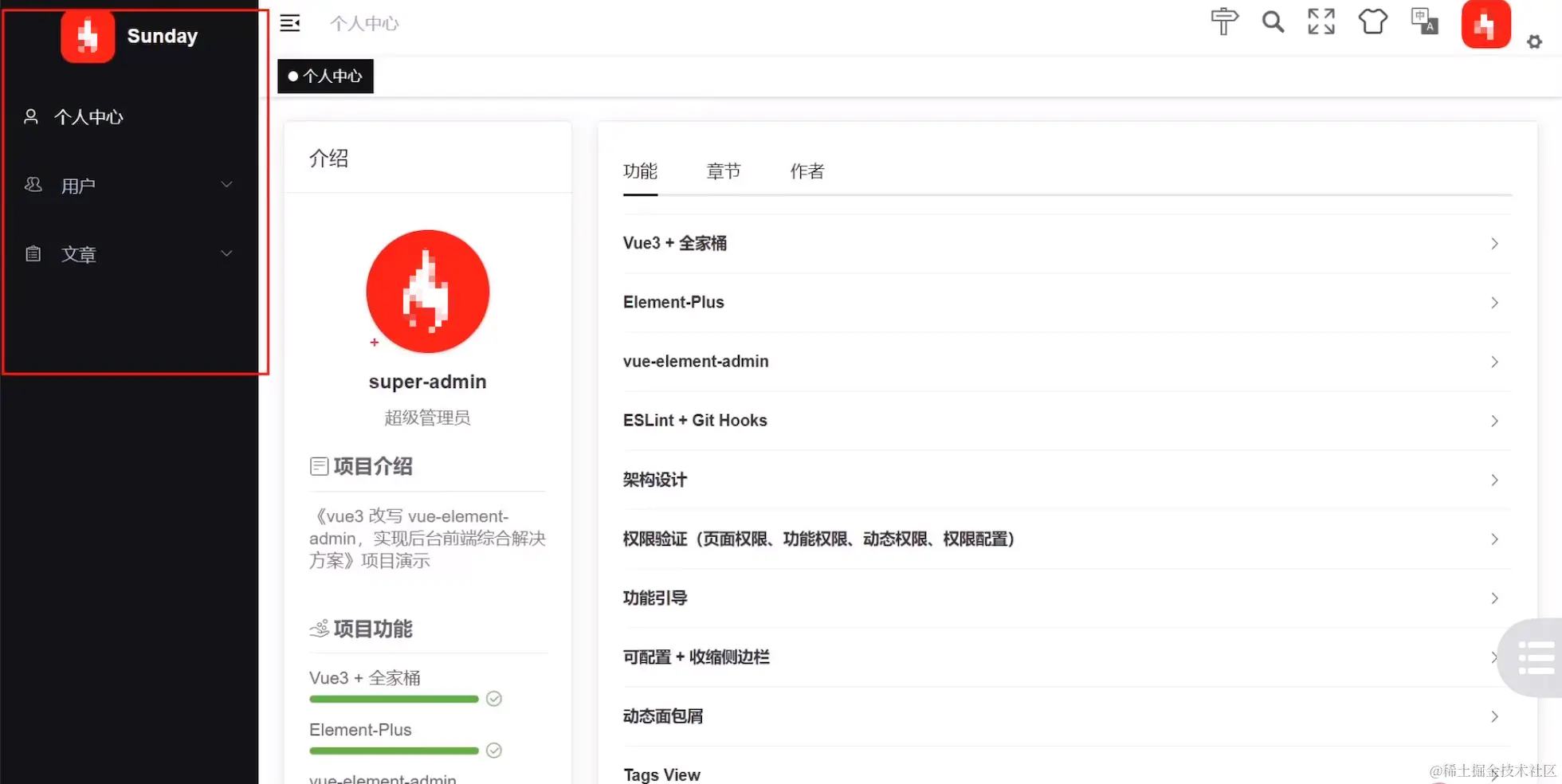Image resolution: width=1562 pixels, height=784 pixels.
Task: Open the theme shirt icon
Action: pos(1372,22)
